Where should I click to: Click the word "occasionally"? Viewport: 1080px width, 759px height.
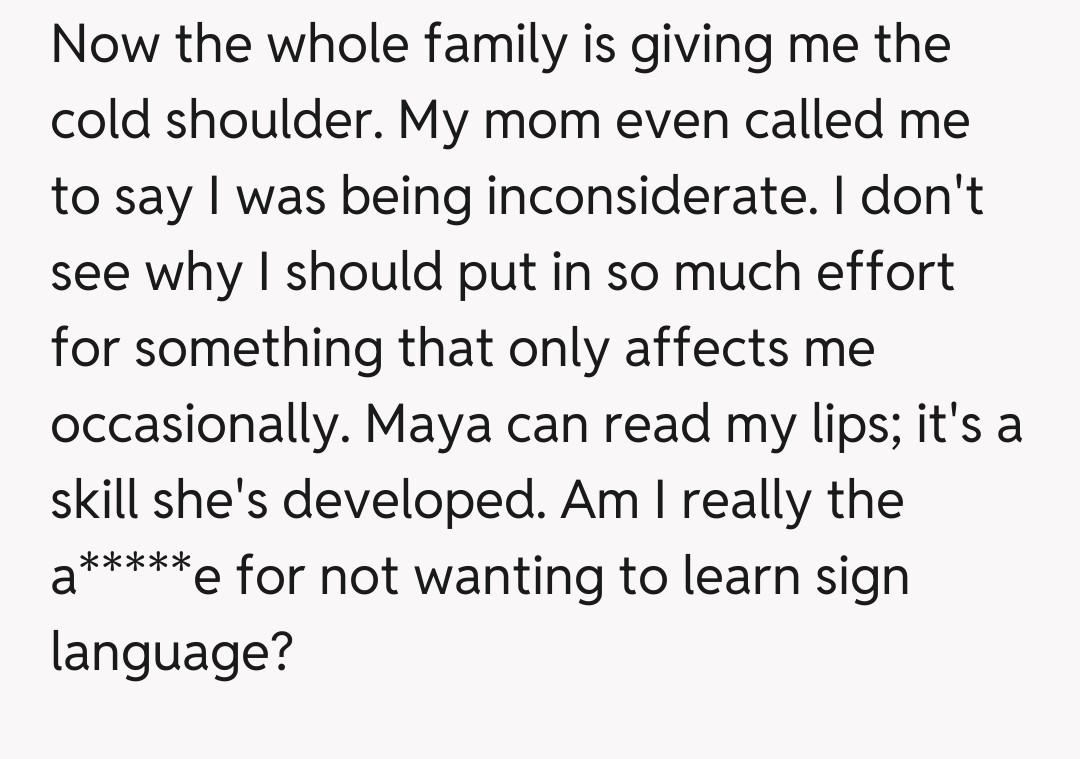[198, 424]
